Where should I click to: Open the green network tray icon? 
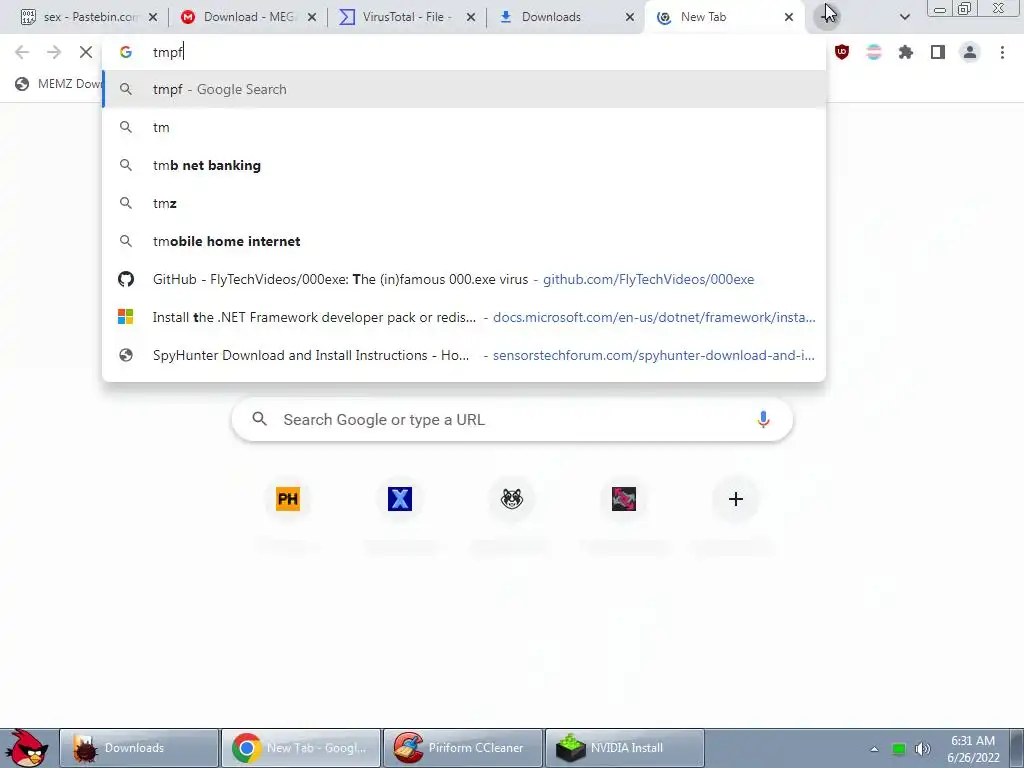pos(899,749)
